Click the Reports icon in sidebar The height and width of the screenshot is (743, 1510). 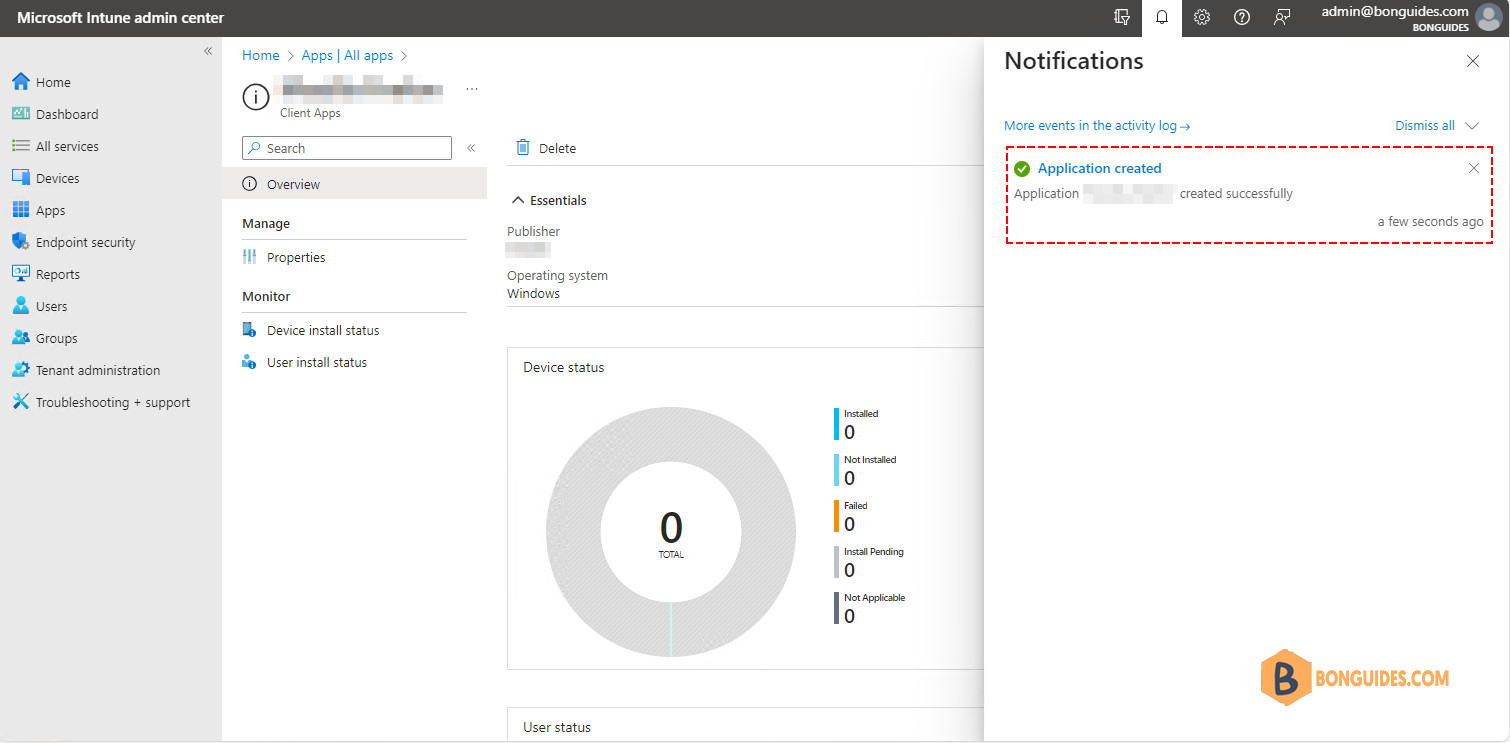pos(21,274)
